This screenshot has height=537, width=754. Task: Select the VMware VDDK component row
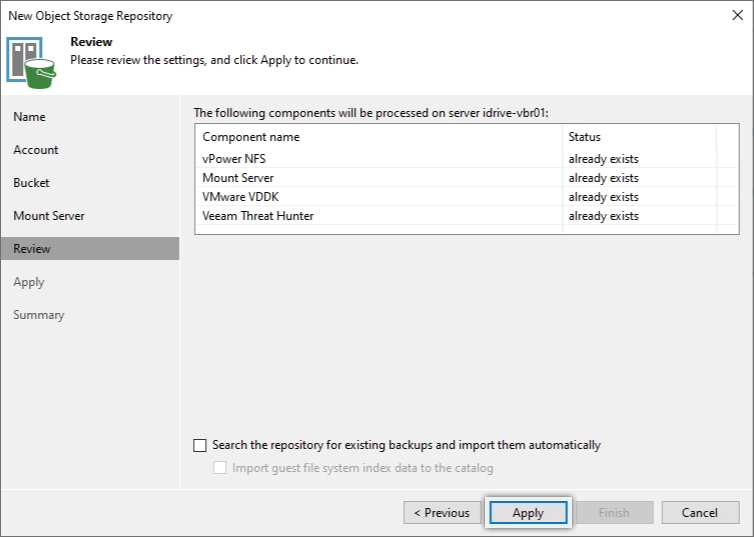(x=466, y=197)
